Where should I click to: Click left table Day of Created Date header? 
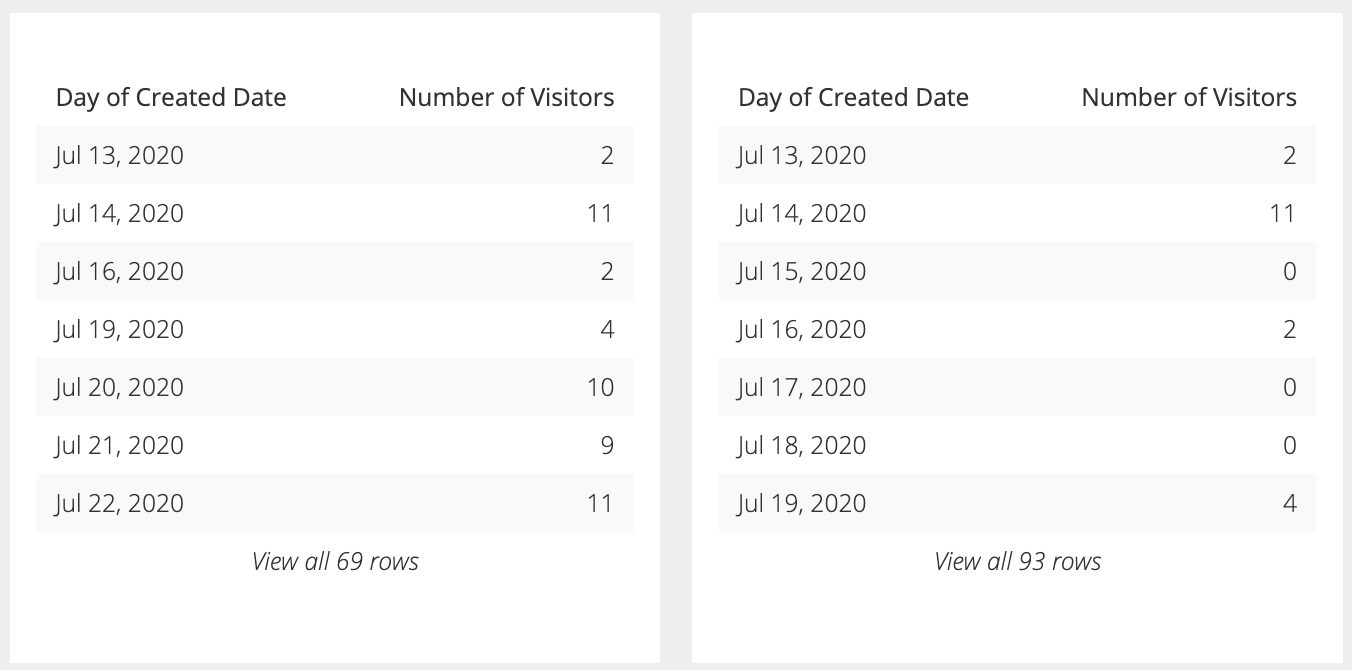pos(171,97)
